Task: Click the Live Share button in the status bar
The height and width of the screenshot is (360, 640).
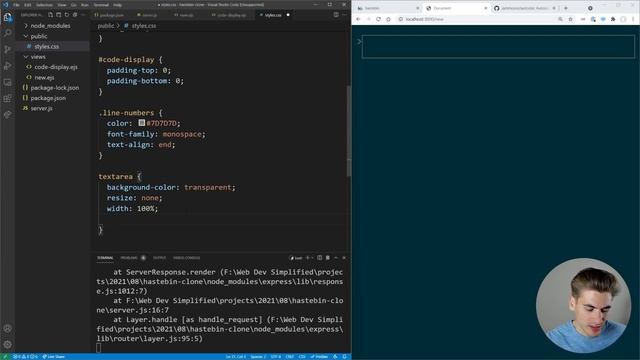Action: tap(53, 357)
